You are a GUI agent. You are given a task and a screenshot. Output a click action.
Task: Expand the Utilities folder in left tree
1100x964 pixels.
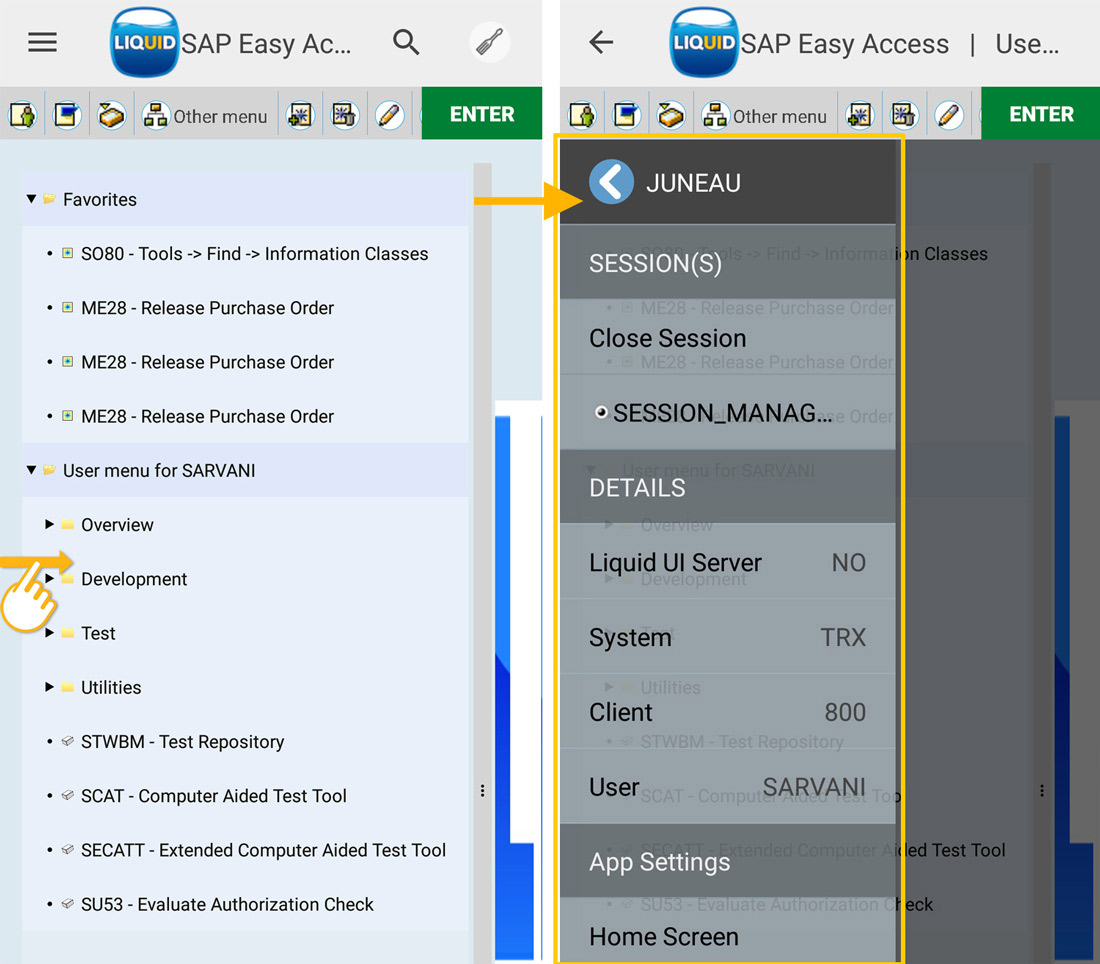[50, 687]
